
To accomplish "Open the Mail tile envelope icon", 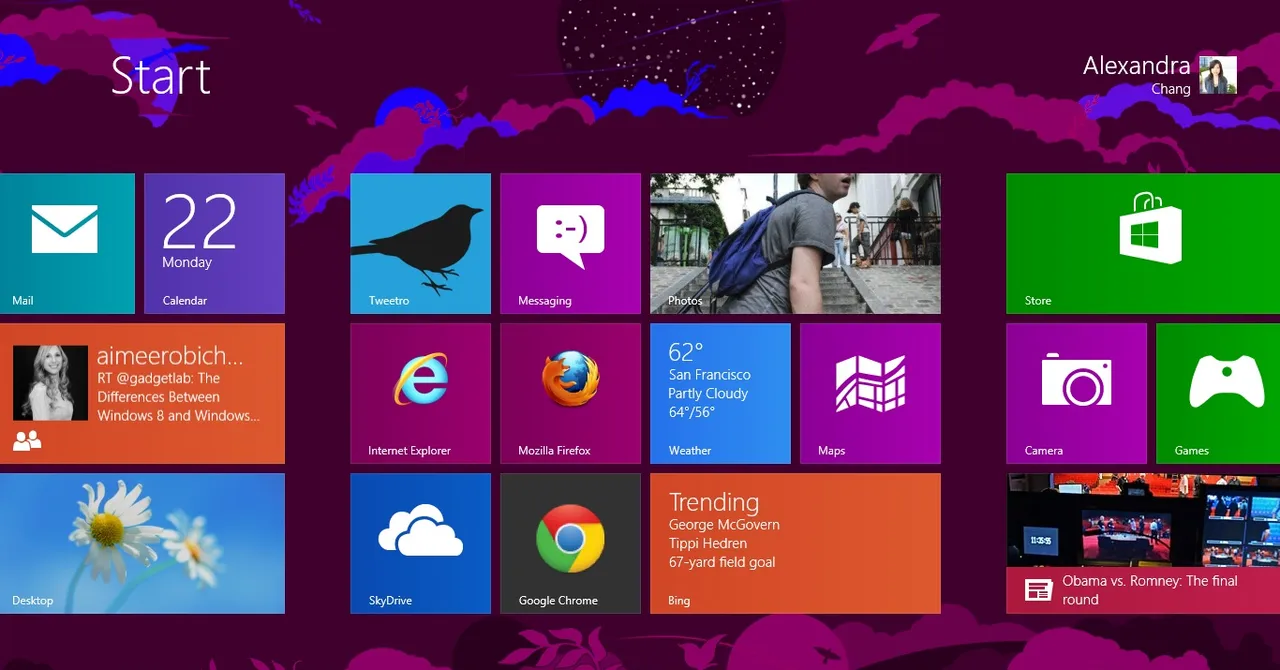I will click(x=65, y=229).
